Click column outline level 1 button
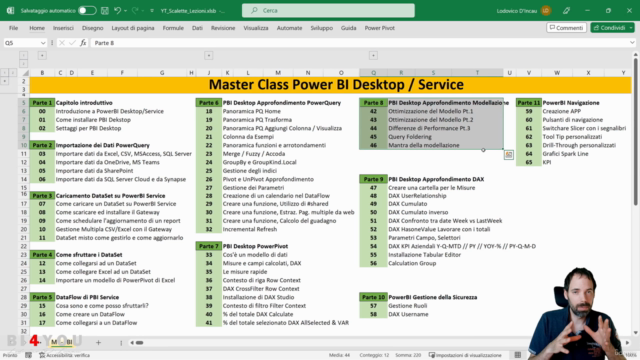The height and width of the screenshot is (360, 640). (24, 55)
